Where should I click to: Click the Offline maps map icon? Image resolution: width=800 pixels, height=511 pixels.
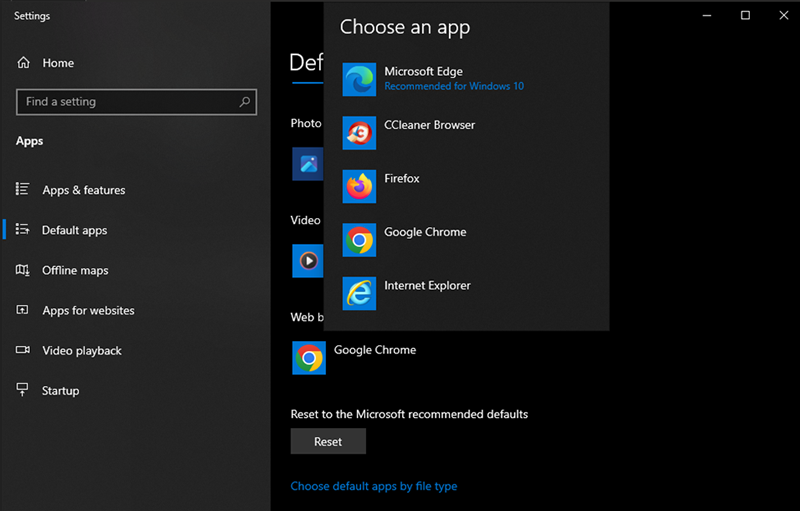click(x=22, y=270)
